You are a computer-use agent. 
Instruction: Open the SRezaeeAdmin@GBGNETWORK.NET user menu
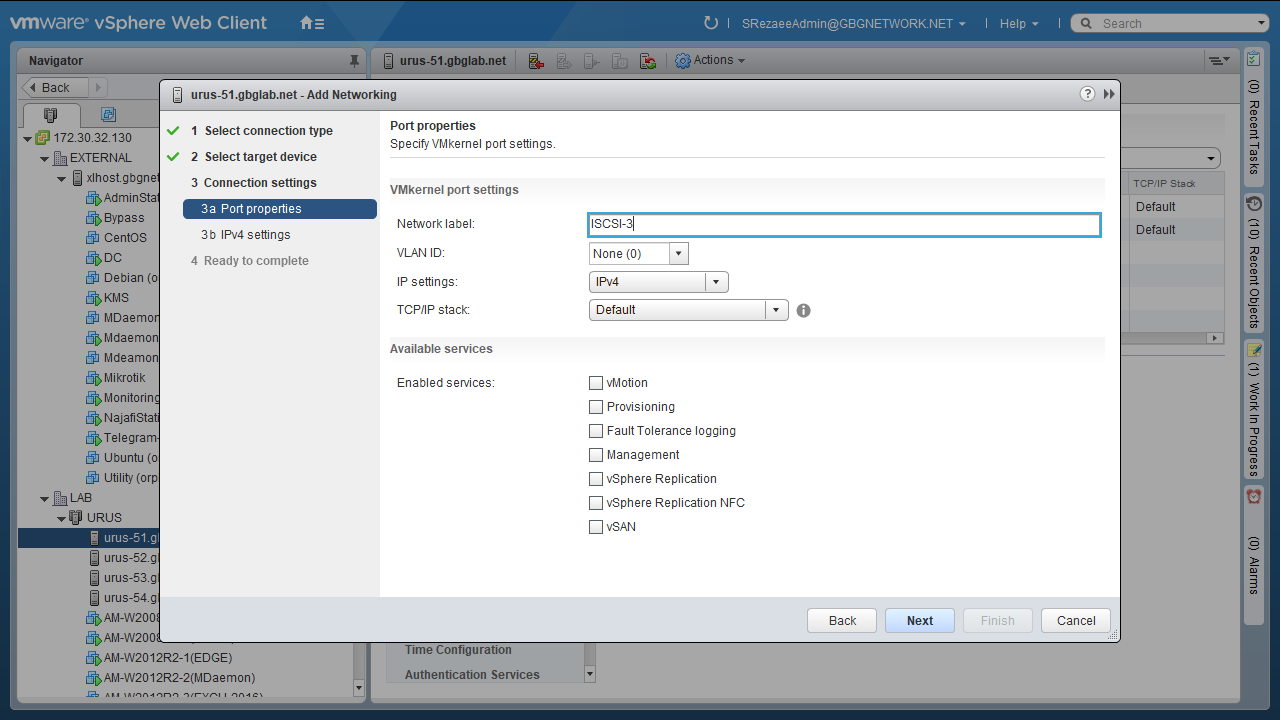[853, 23]
